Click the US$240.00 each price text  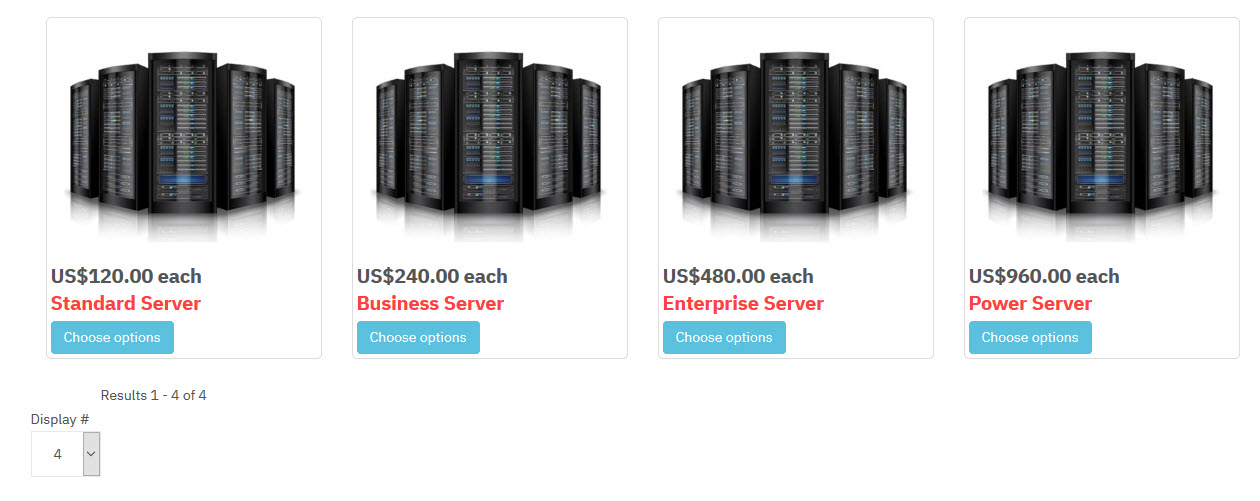pos(432,276)
